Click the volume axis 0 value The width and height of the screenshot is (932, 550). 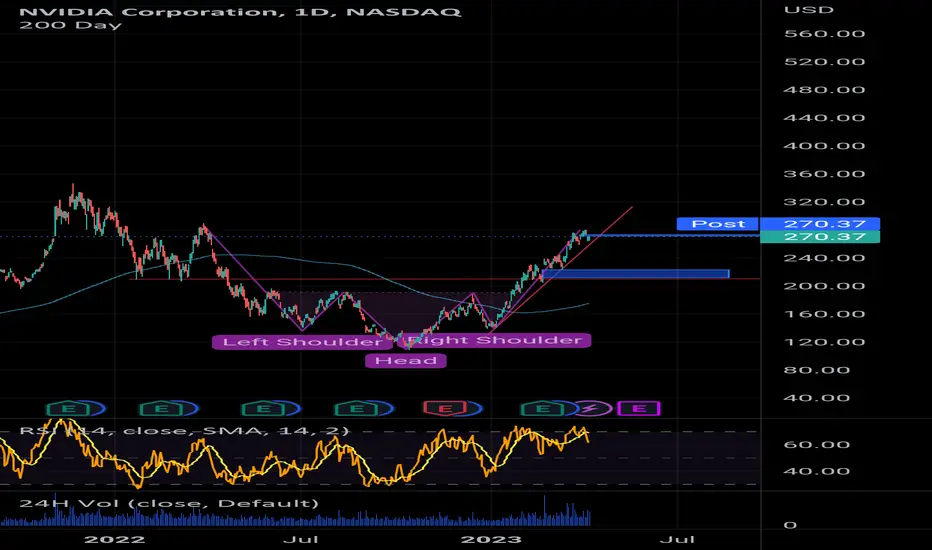pos(791,525)
